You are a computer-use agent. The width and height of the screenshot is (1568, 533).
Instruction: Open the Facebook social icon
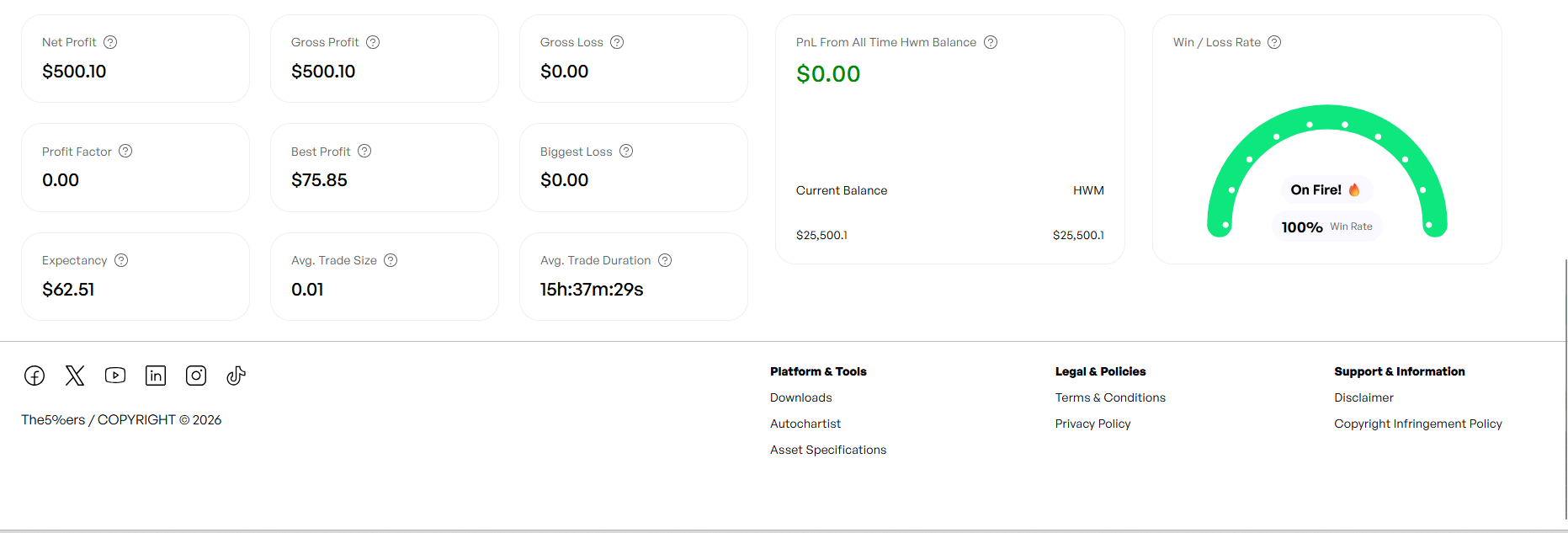pos(35,376)
